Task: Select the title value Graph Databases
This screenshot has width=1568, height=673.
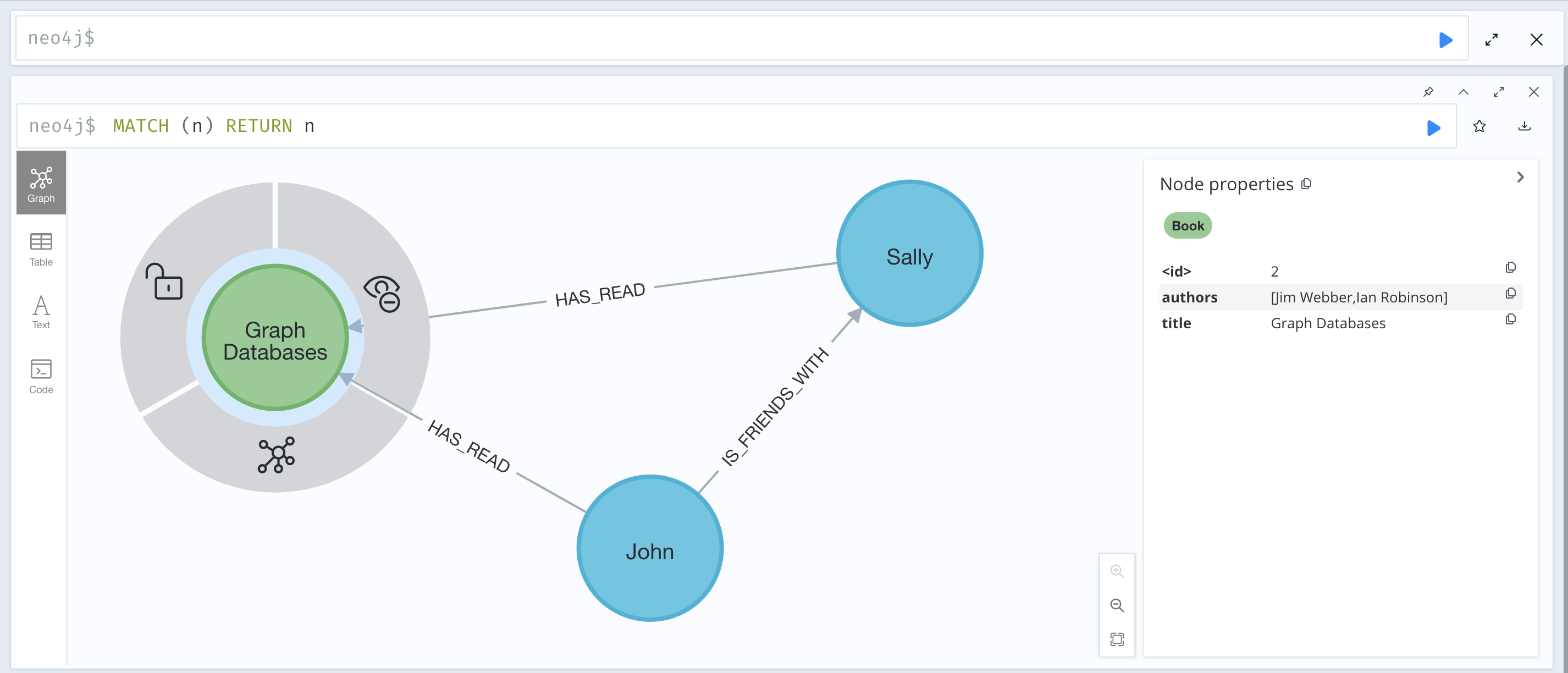Action: [x=1328, y=323]
